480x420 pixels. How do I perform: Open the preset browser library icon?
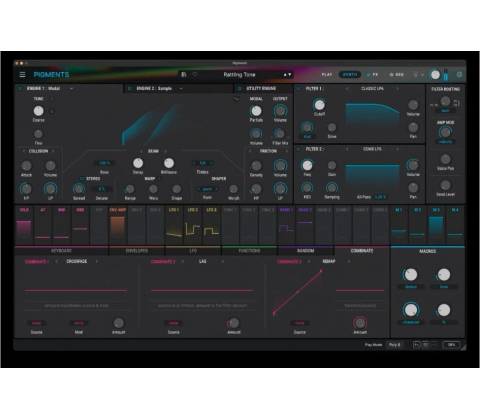[184, 75]
